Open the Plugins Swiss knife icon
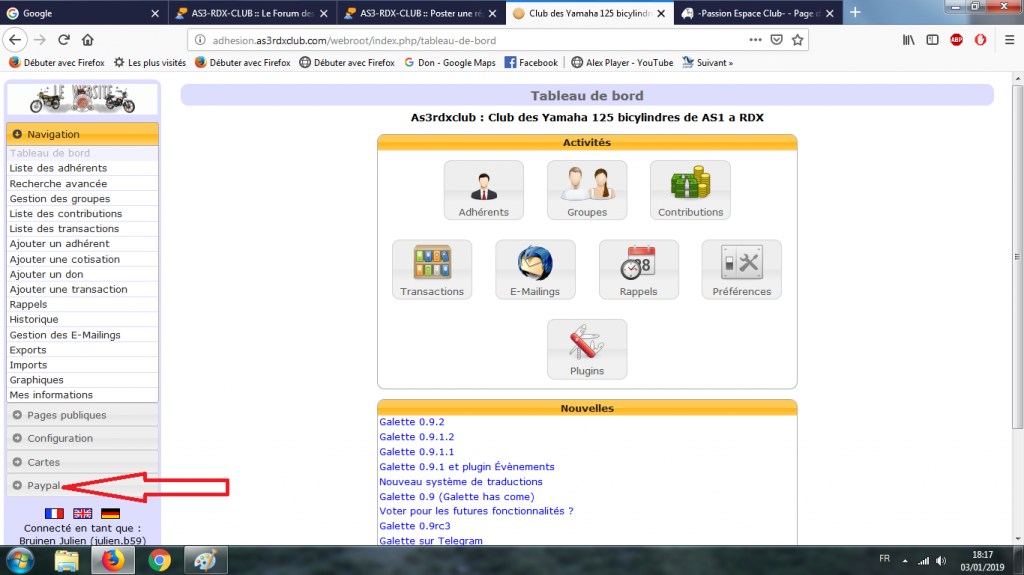Image resolution: width=1024 pixels, height=575 pixels. [587, 349]
